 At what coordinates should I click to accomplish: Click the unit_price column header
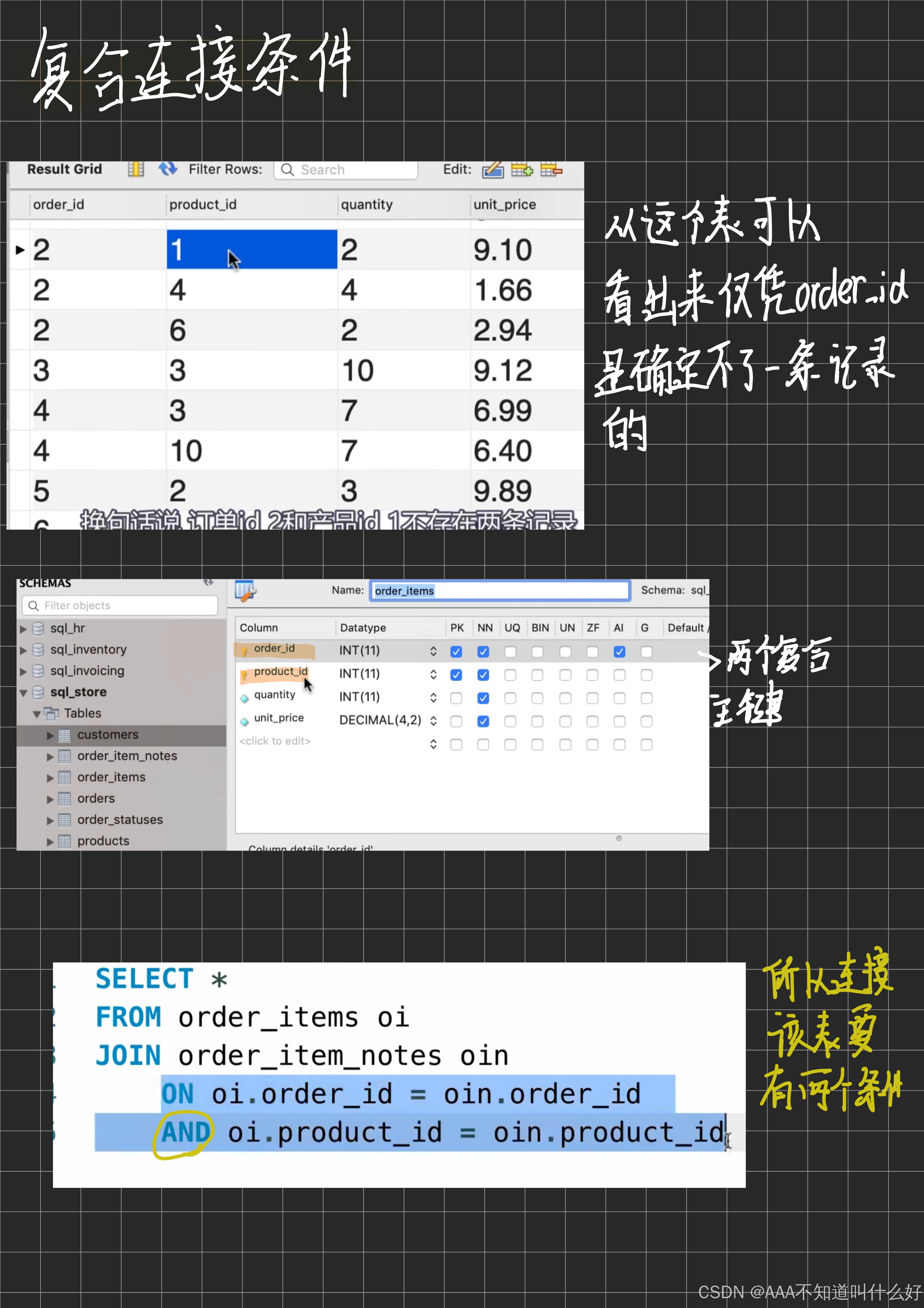click(504, 205)
